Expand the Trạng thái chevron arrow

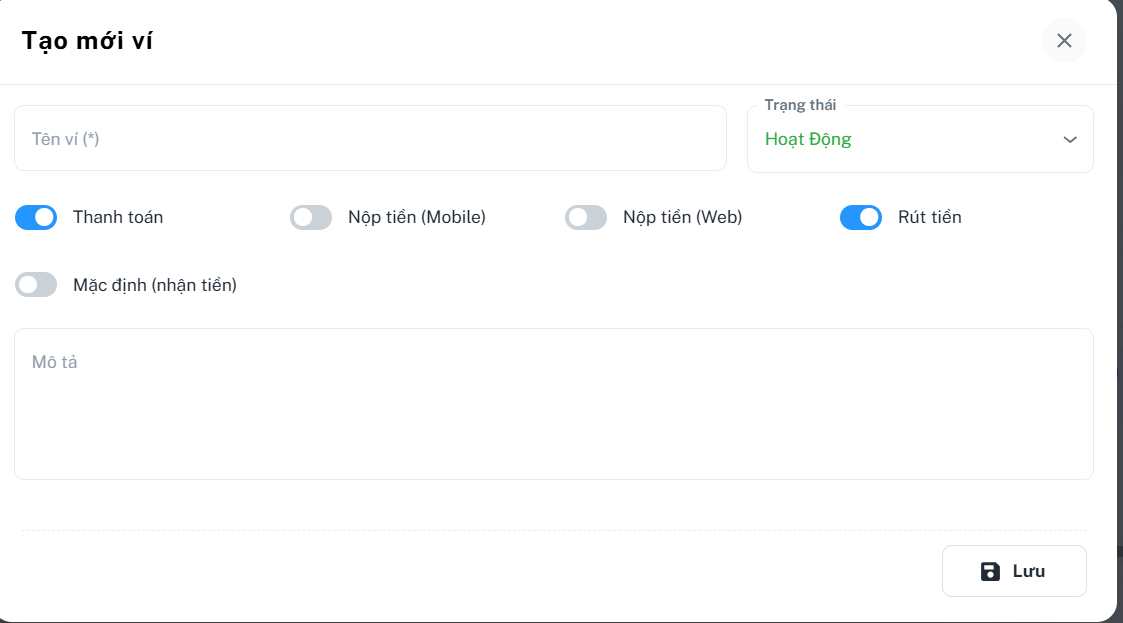coord(1070,139)
